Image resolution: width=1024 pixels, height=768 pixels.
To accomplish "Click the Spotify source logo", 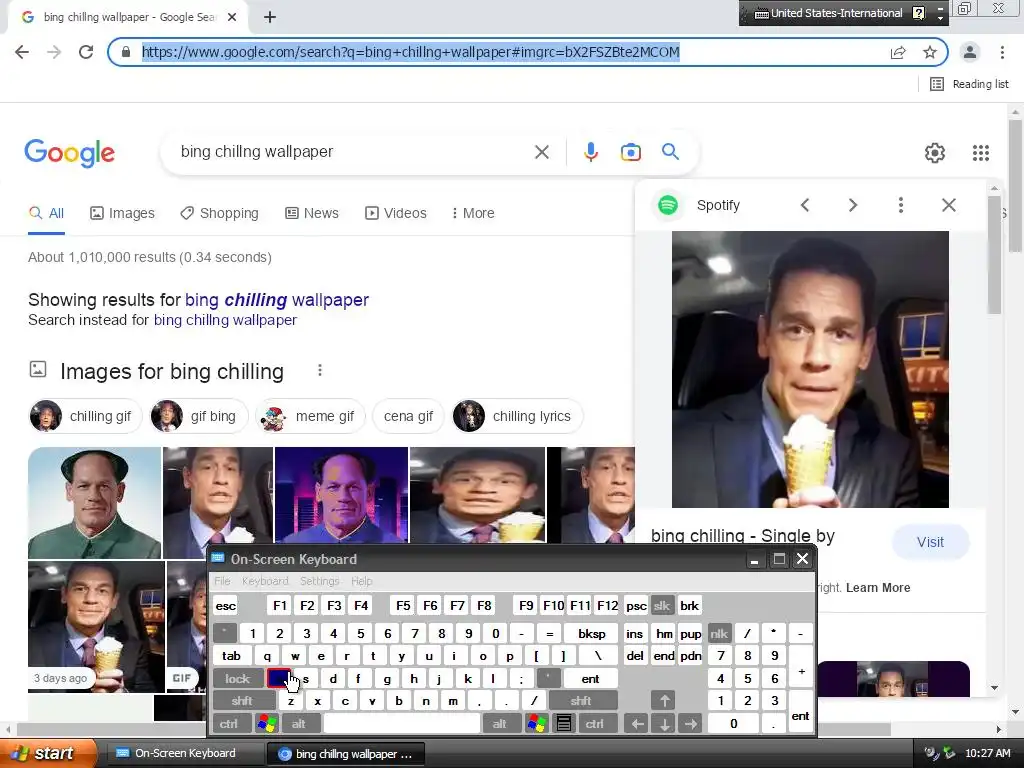I will pyautogui.click(x=667, y=205).
